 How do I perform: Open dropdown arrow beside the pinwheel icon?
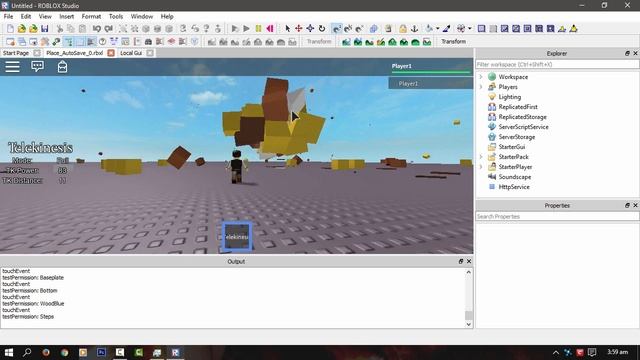click(x=469, y=29)
